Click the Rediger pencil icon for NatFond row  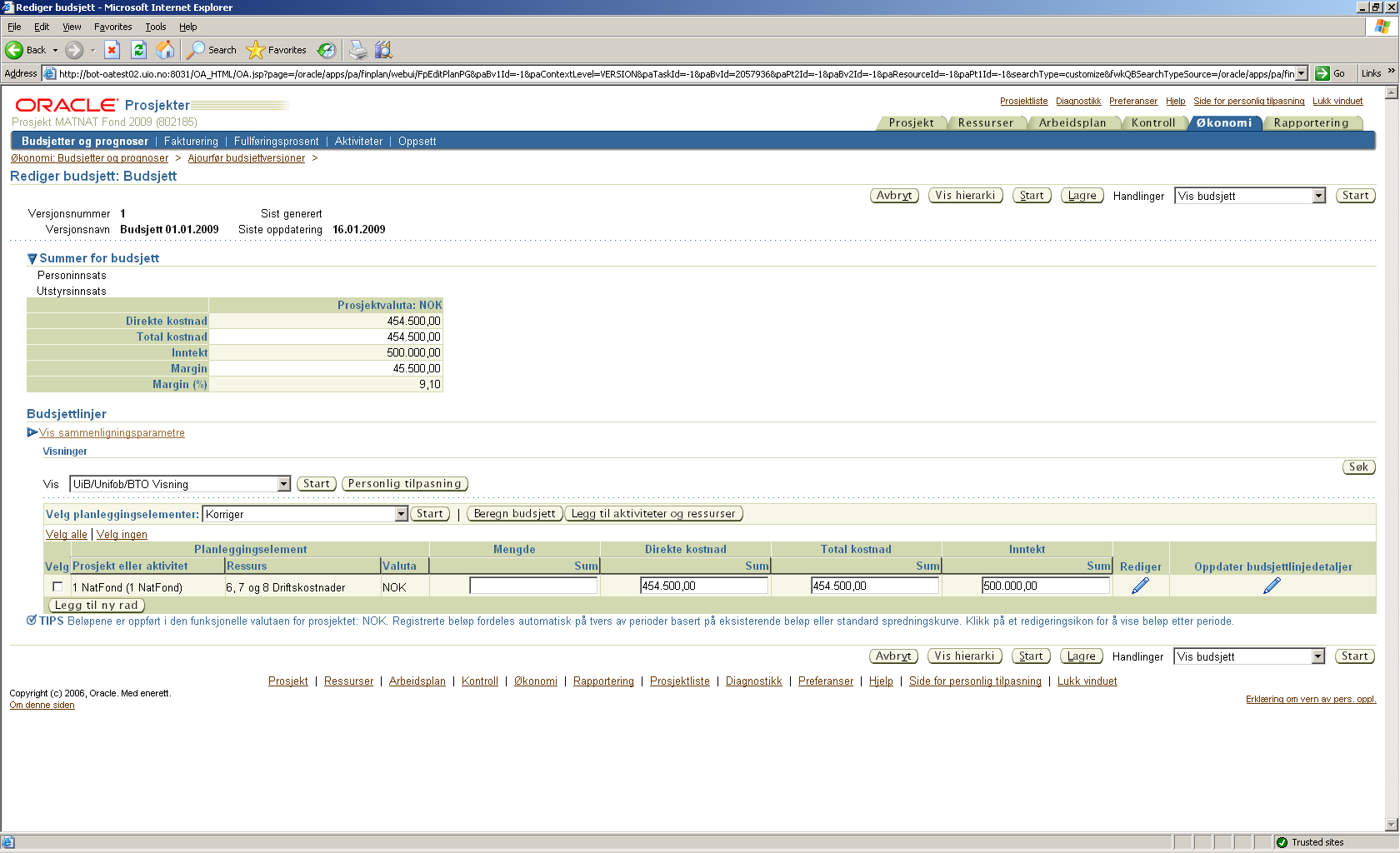1140,586
